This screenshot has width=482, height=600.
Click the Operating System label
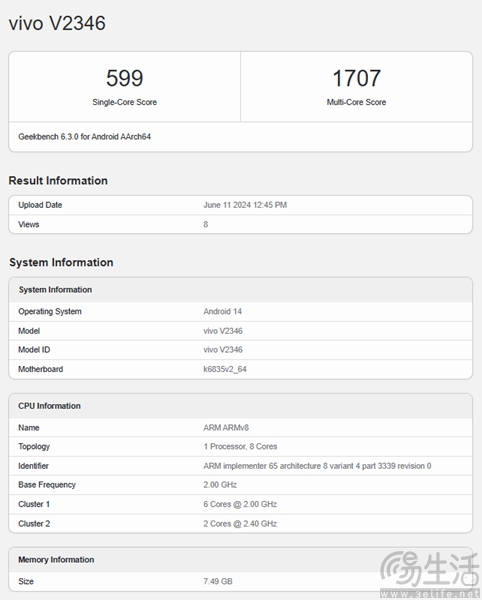click(50, 311)
